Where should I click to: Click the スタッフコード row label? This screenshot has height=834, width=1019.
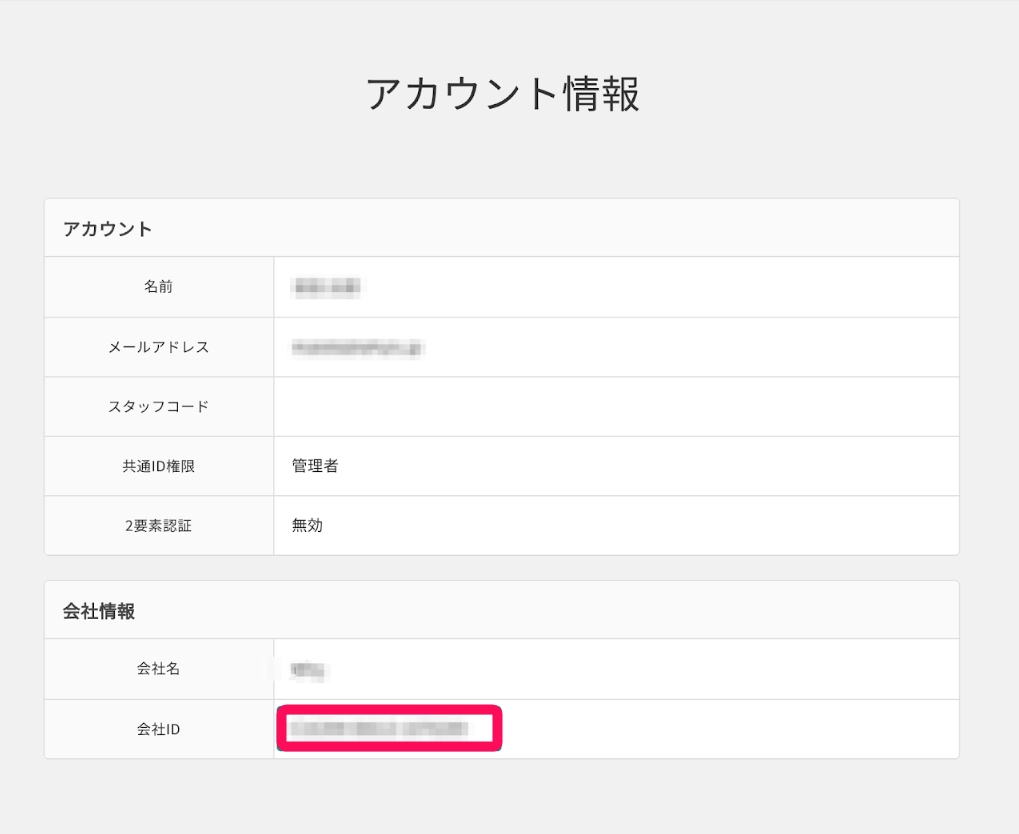click(x=159, y=406)
